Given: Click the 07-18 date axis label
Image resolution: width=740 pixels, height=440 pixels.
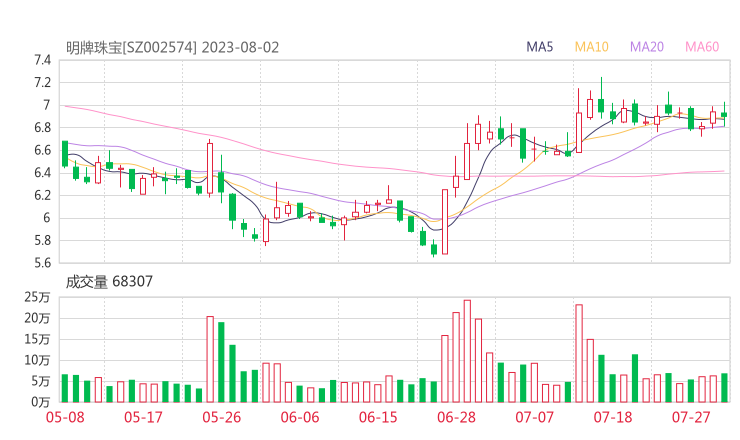Looking at the screenshot, I should (613, 417).
